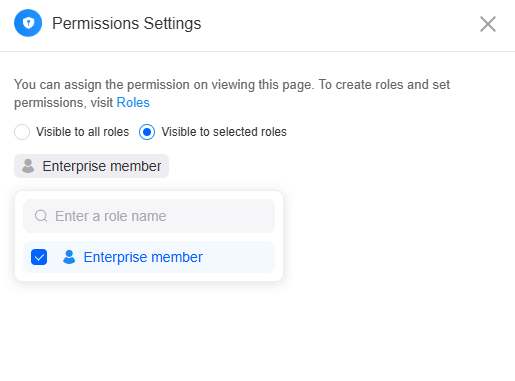
Task: Focus the 'Enter a role name' search field
Action: point(149,216)
